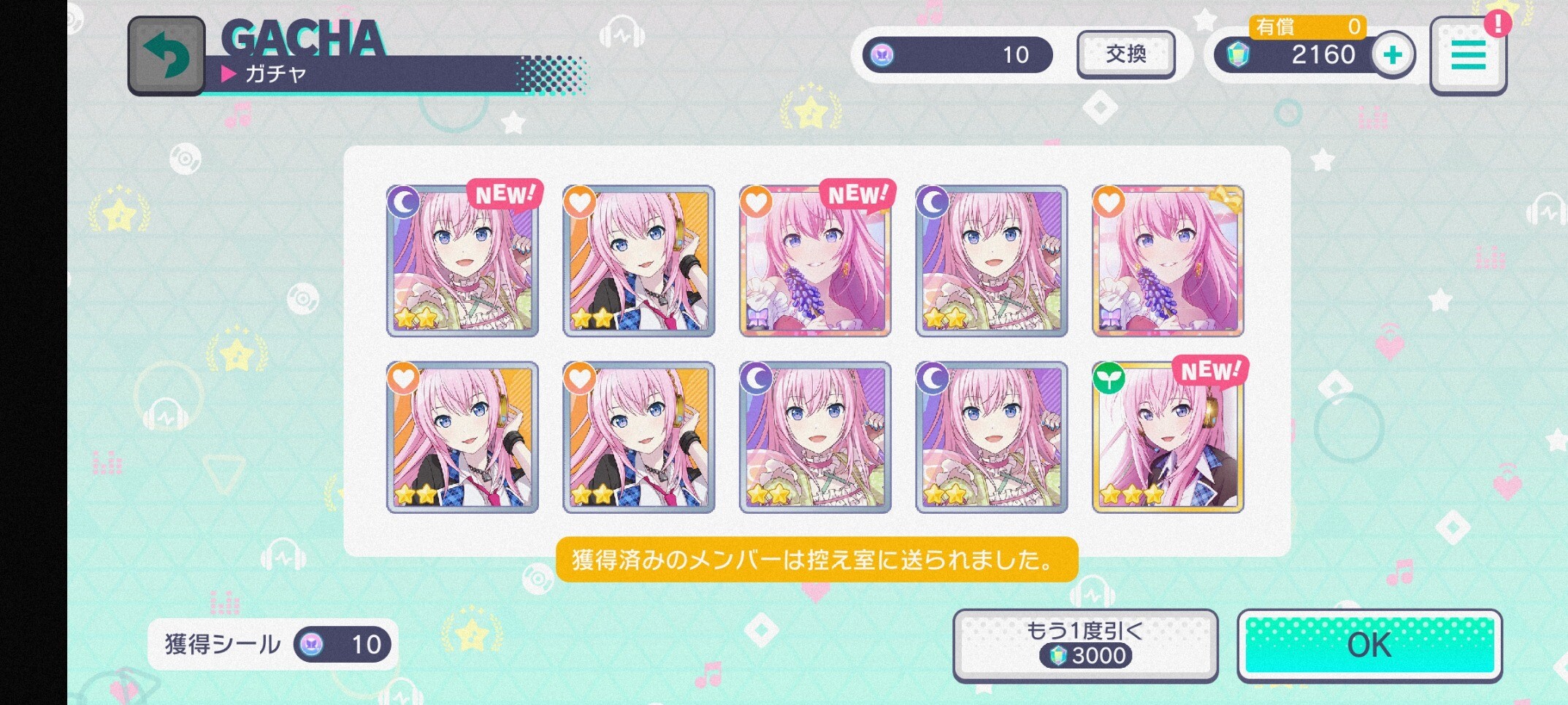The width and height of the screenshot is (1568, 705).
Task: Tap the 有償 paid crystal label
Action: pyautogui.click(x=1277, y=27)
